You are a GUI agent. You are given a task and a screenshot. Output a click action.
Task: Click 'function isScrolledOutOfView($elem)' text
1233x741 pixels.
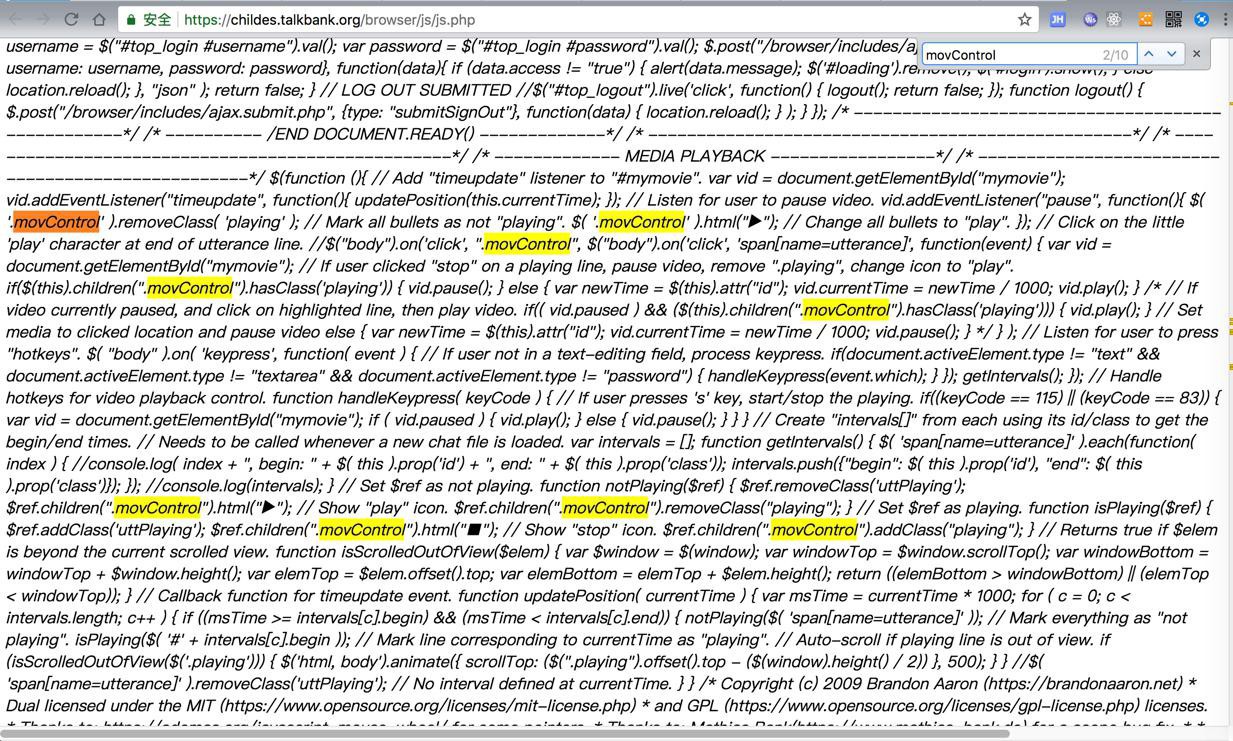click(414, 552)
